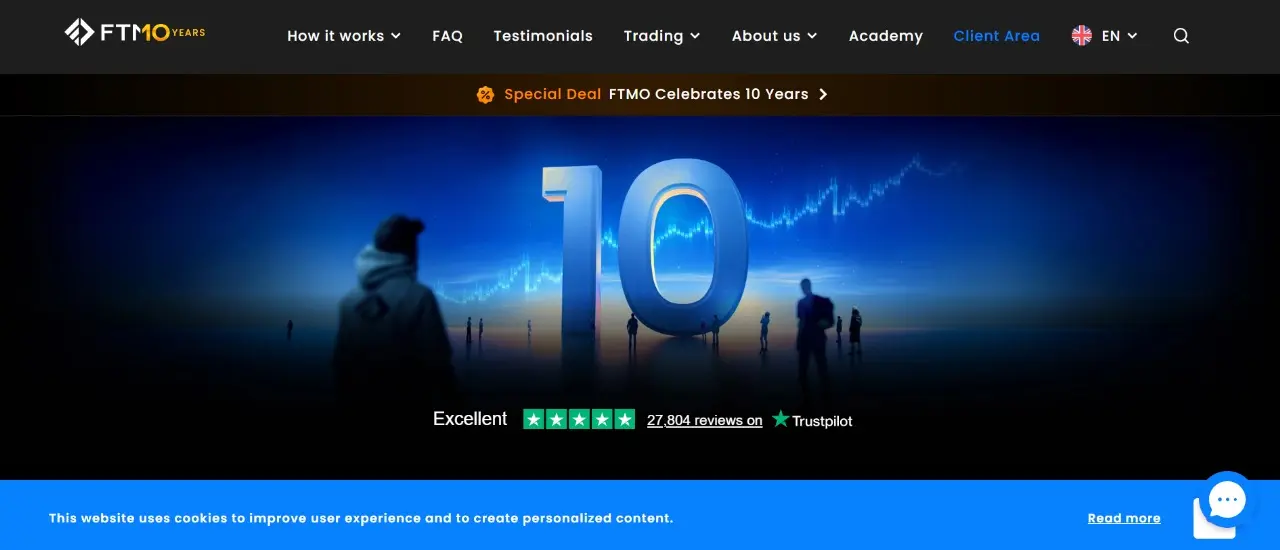Click the orange Special Deal badge icon

(x=485, y=94)
